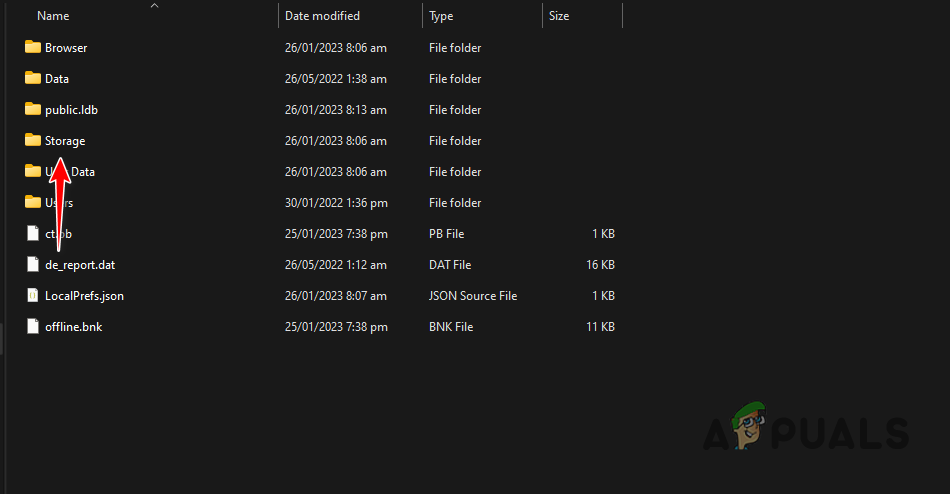Select the offline.bnk file name
Viewport: 950px width, 494px height.
(x=74, y=327)
